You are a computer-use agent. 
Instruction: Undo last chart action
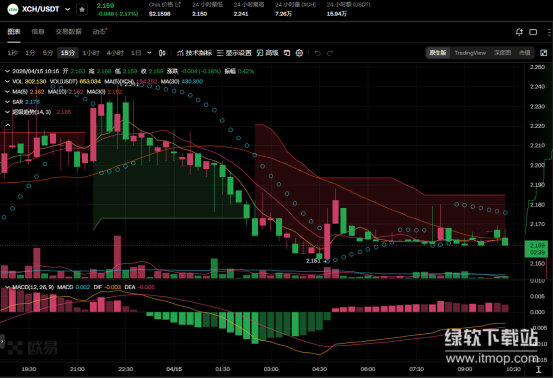pos(317,53)
